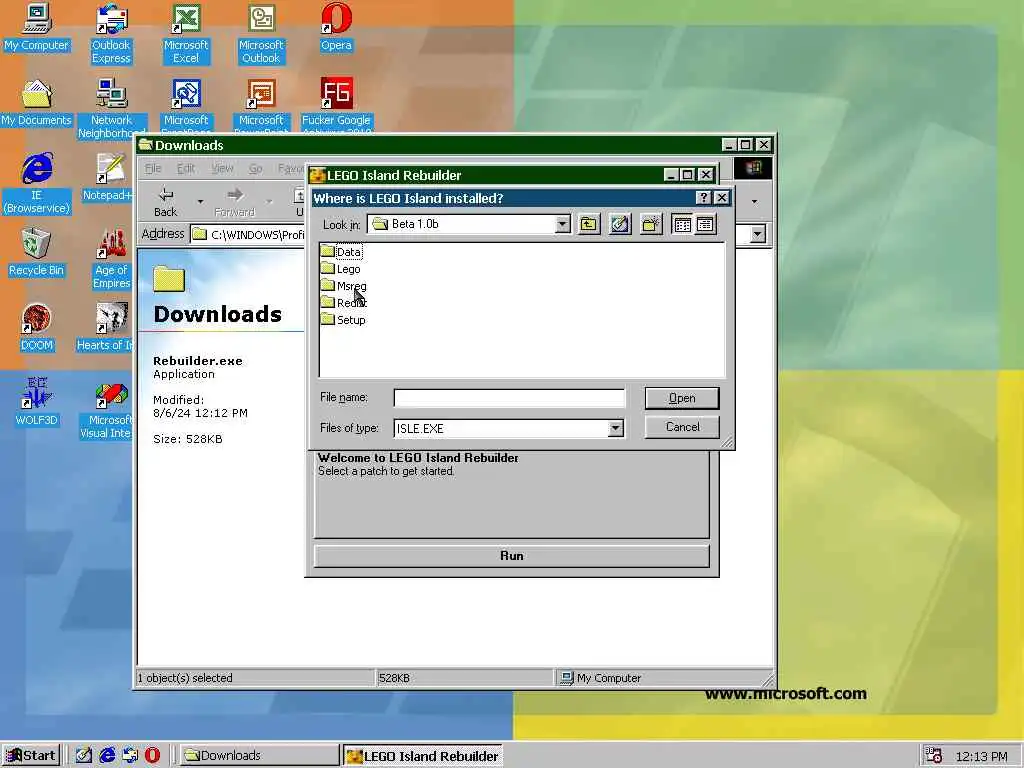
Task: Switch dialog to List view
Action: tap(682, 225)
